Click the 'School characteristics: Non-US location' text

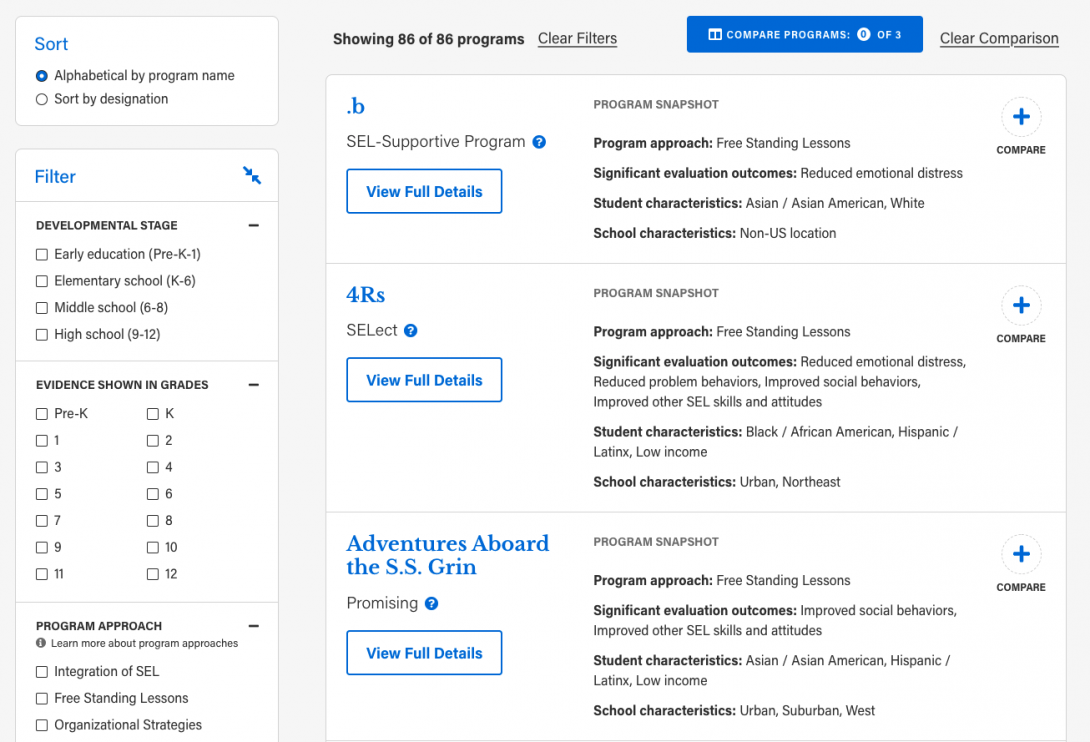pyautogui.click(x=715, y=234)
